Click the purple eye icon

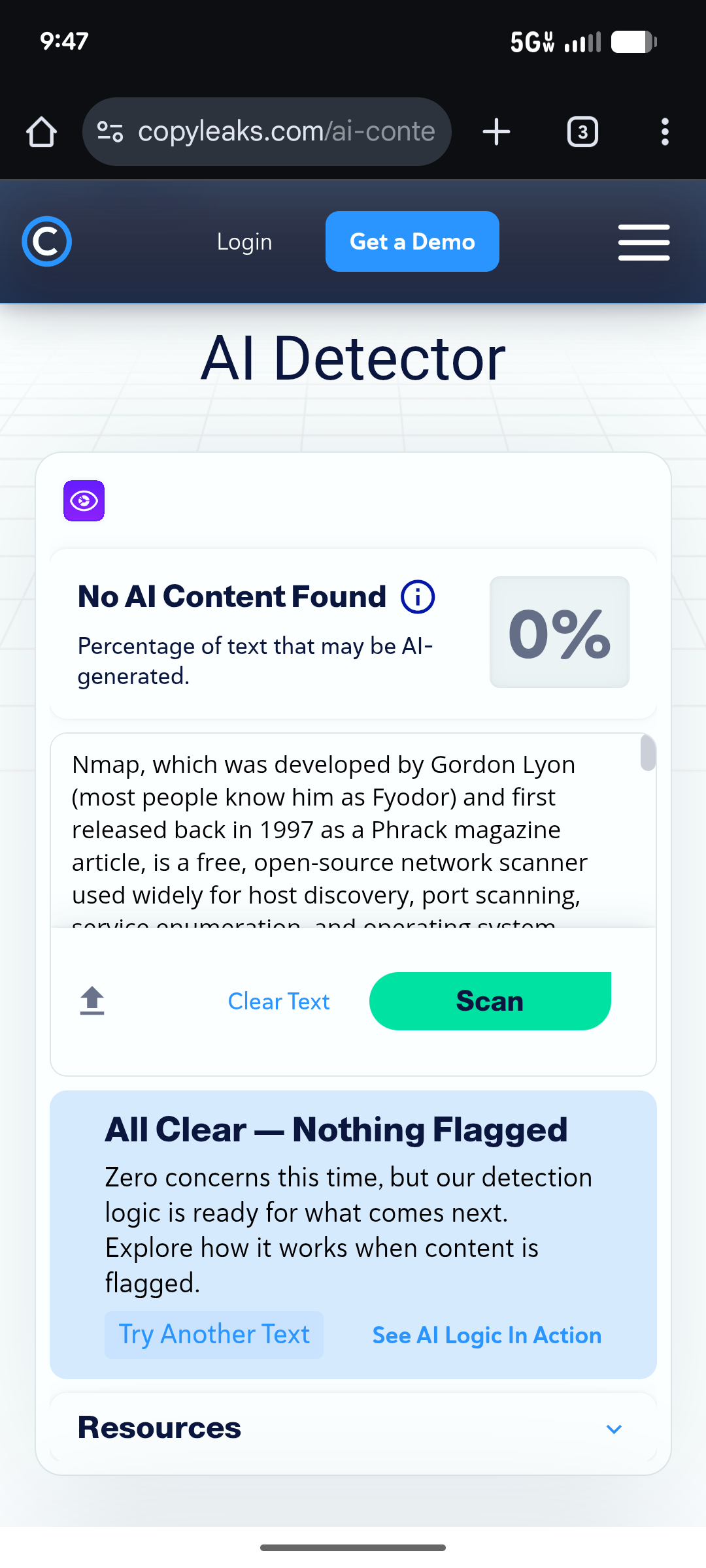(84, 501)
